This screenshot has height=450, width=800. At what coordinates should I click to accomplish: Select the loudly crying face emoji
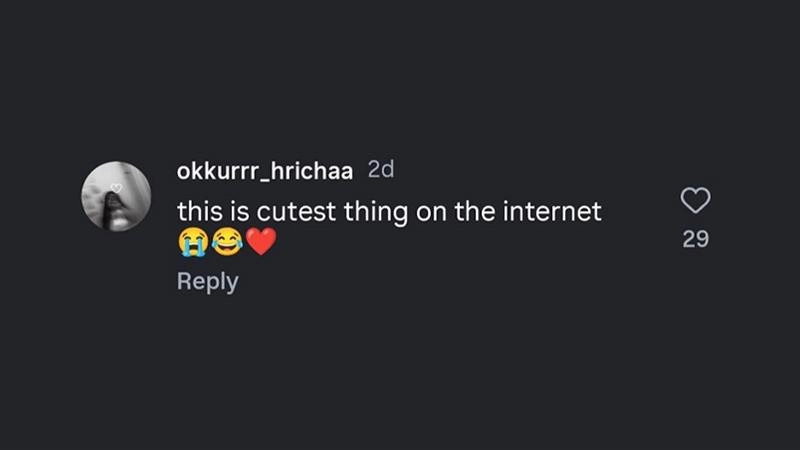tap(192, 241)
